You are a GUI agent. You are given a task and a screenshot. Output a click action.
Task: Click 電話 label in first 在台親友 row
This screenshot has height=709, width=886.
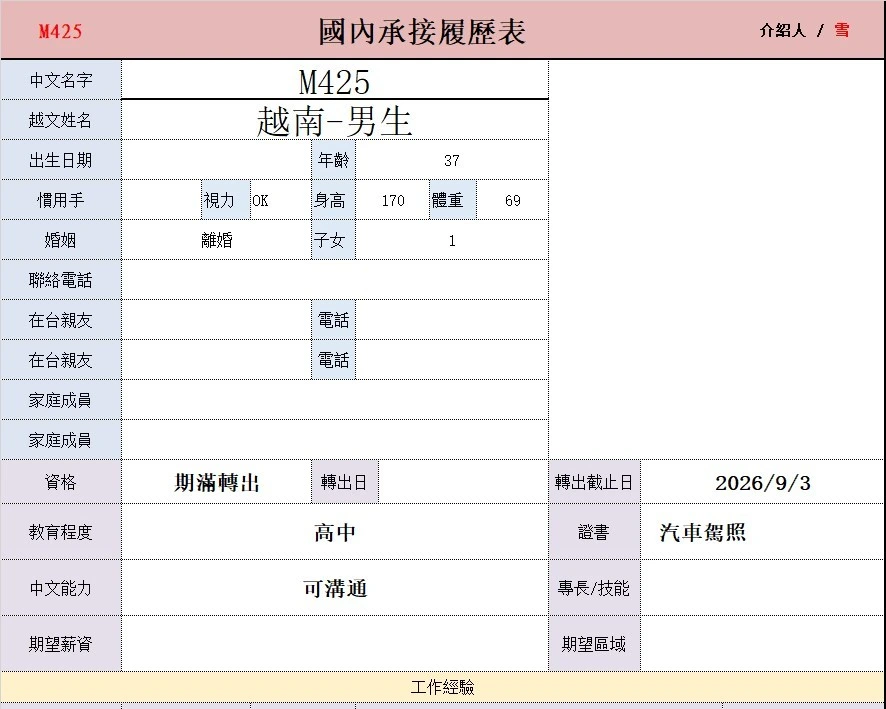(333, 320)
